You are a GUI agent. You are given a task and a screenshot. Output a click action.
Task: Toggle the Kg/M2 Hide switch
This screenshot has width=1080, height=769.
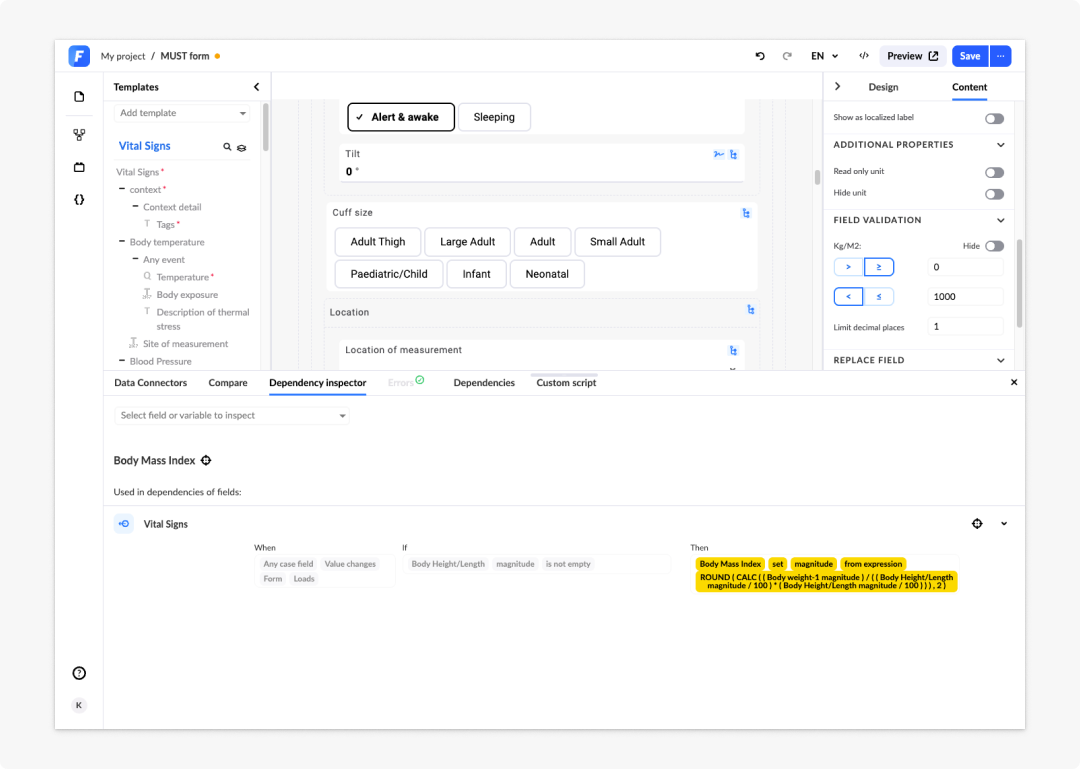[994, 246]
